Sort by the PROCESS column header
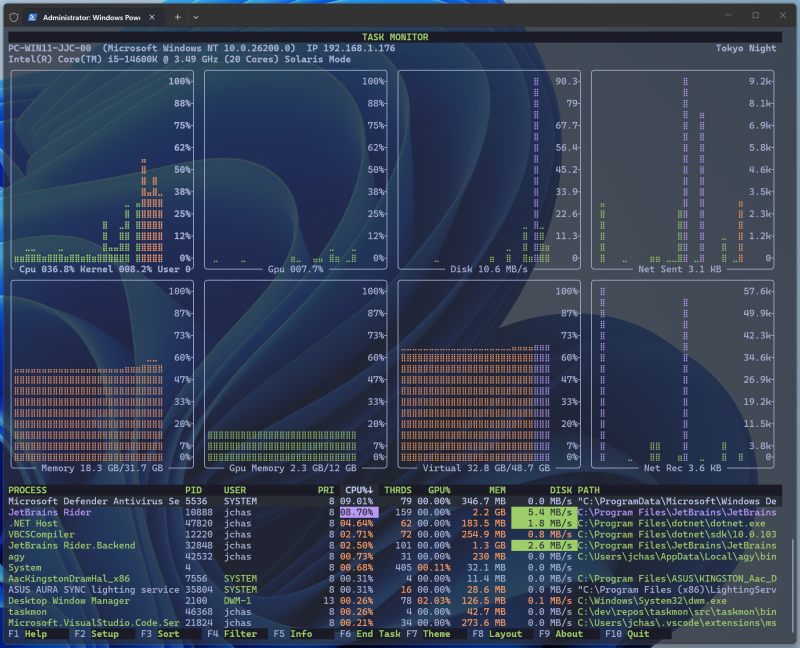Image resolution: width=800 pixels, height=648 pixels. 28,490
